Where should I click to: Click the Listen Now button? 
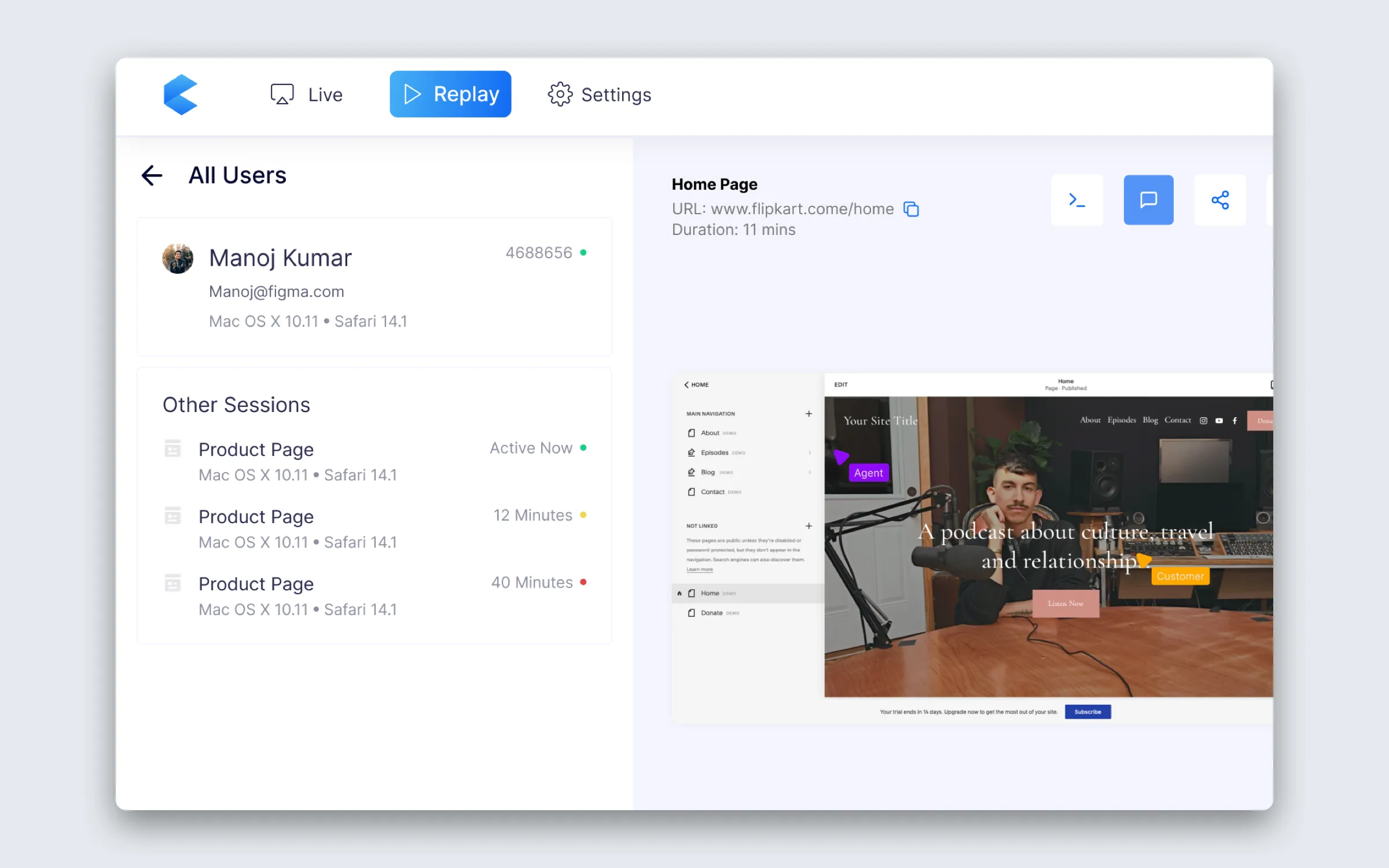click(1065, 604)
